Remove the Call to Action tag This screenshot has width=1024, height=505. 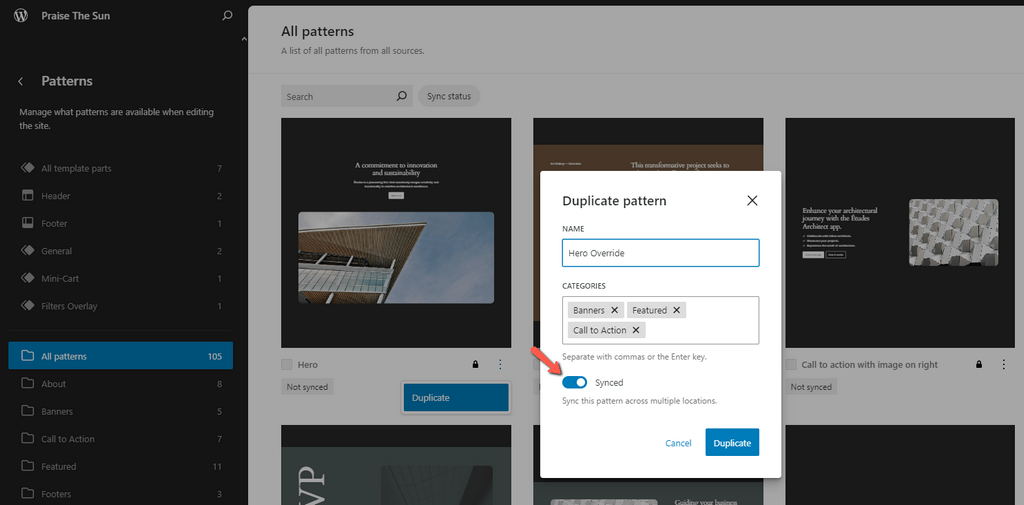[x=637, y=330]
